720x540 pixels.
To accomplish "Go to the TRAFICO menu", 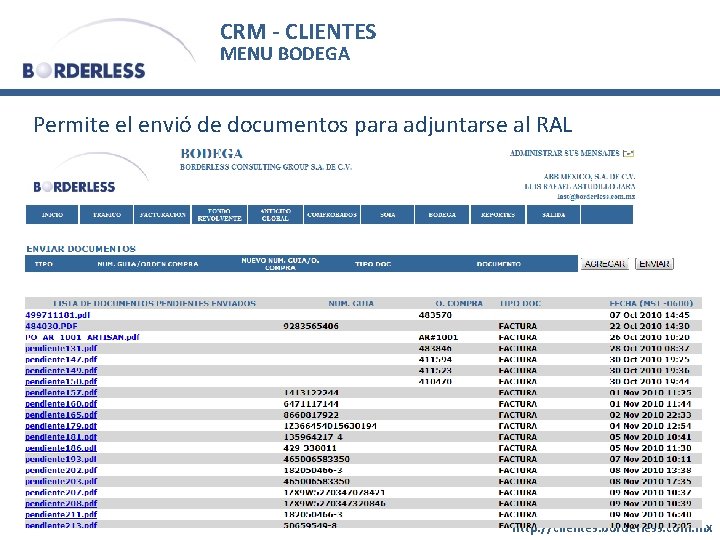I will 107,214.
